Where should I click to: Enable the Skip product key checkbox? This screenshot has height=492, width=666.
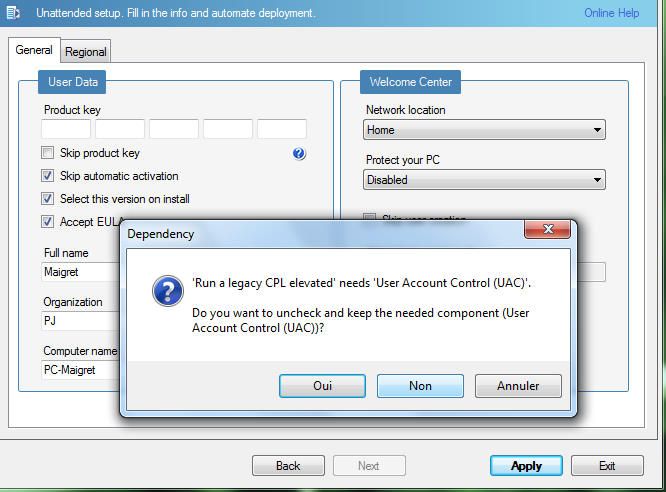48,153
